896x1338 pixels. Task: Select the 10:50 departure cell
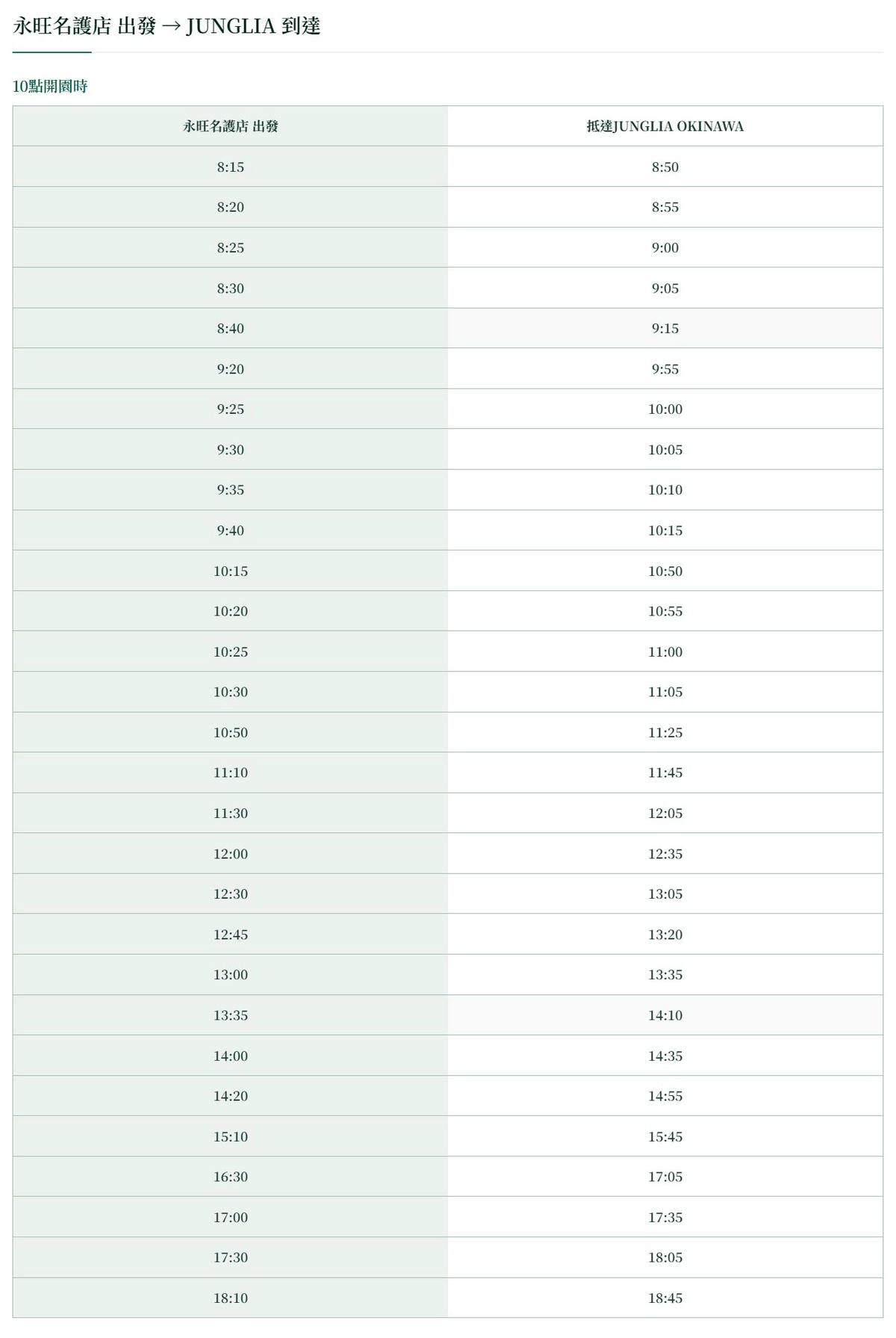230,732
